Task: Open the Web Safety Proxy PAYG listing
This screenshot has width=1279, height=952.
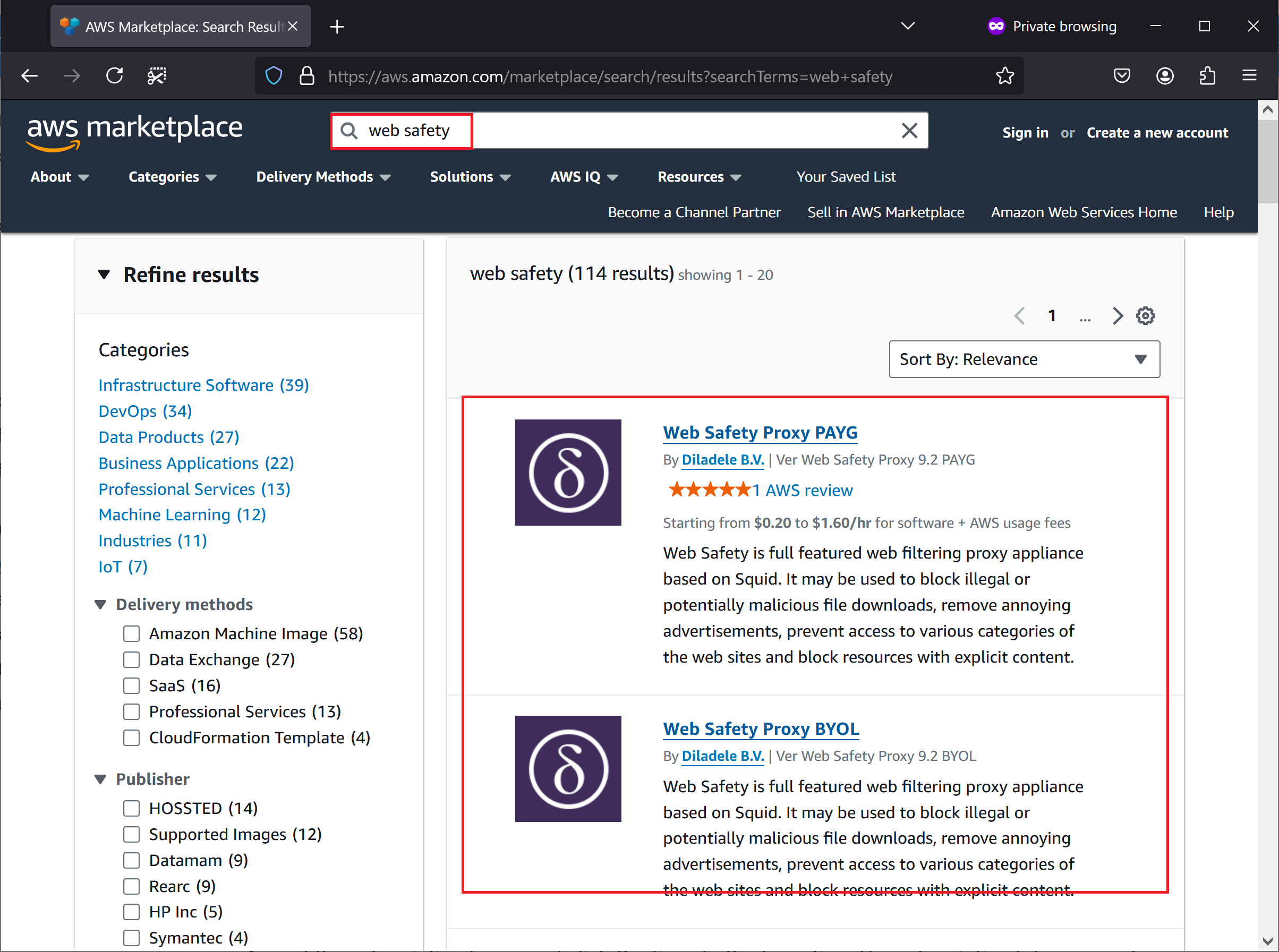Action: click(x=760, y=433)
